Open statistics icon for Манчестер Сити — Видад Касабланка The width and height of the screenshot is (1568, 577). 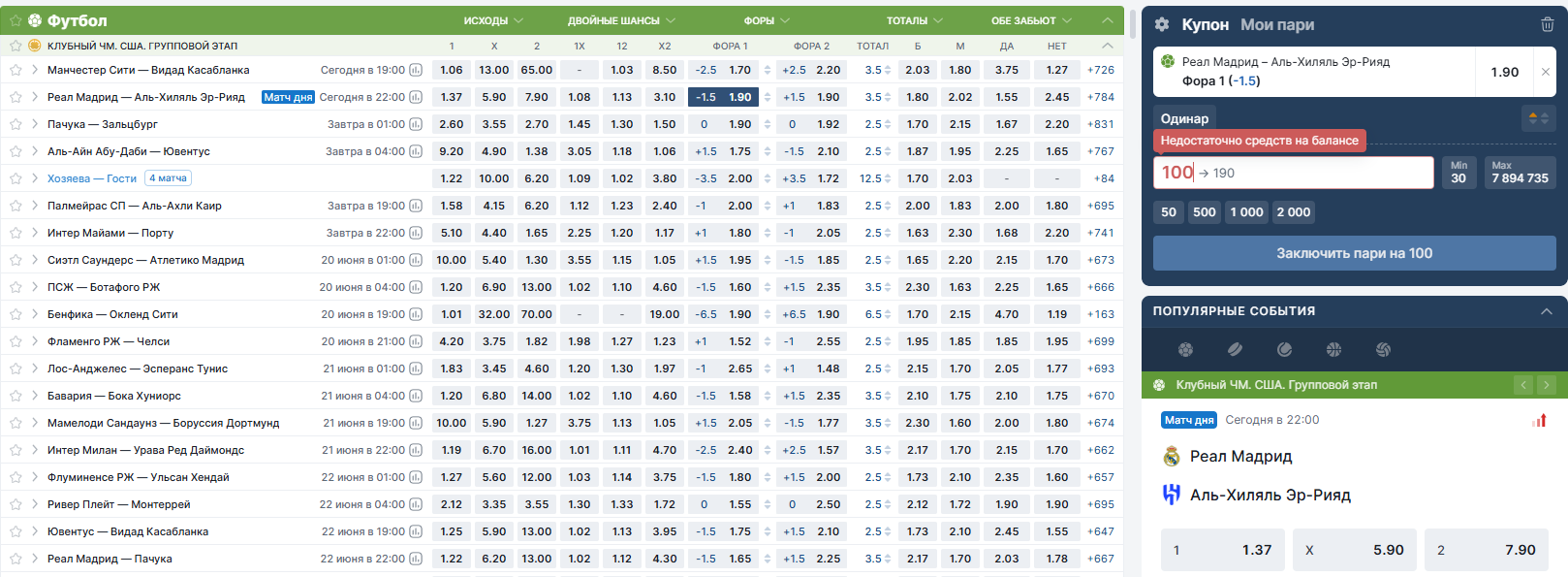point(416,70)
